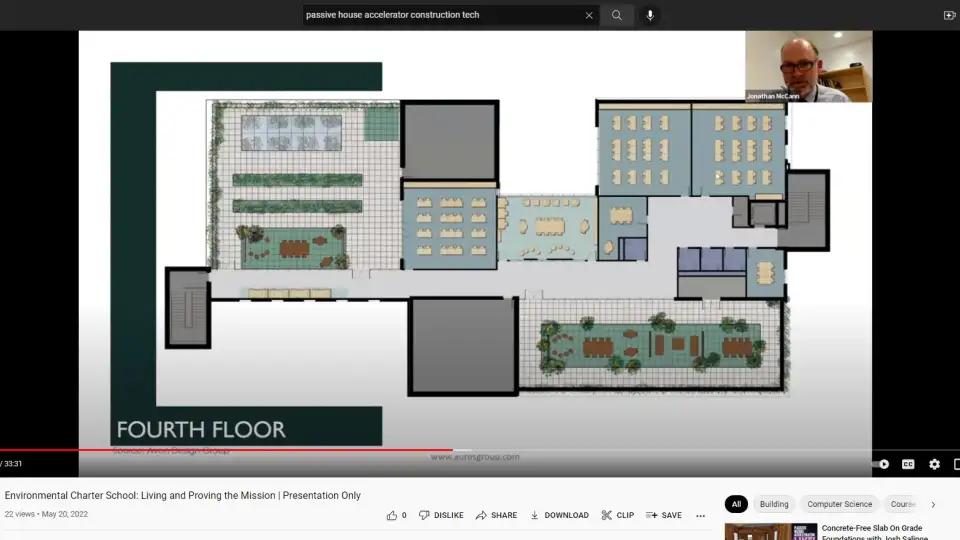Start voice search with the microphone
This screenshot has height=540, width=960.
pos(650,15)
